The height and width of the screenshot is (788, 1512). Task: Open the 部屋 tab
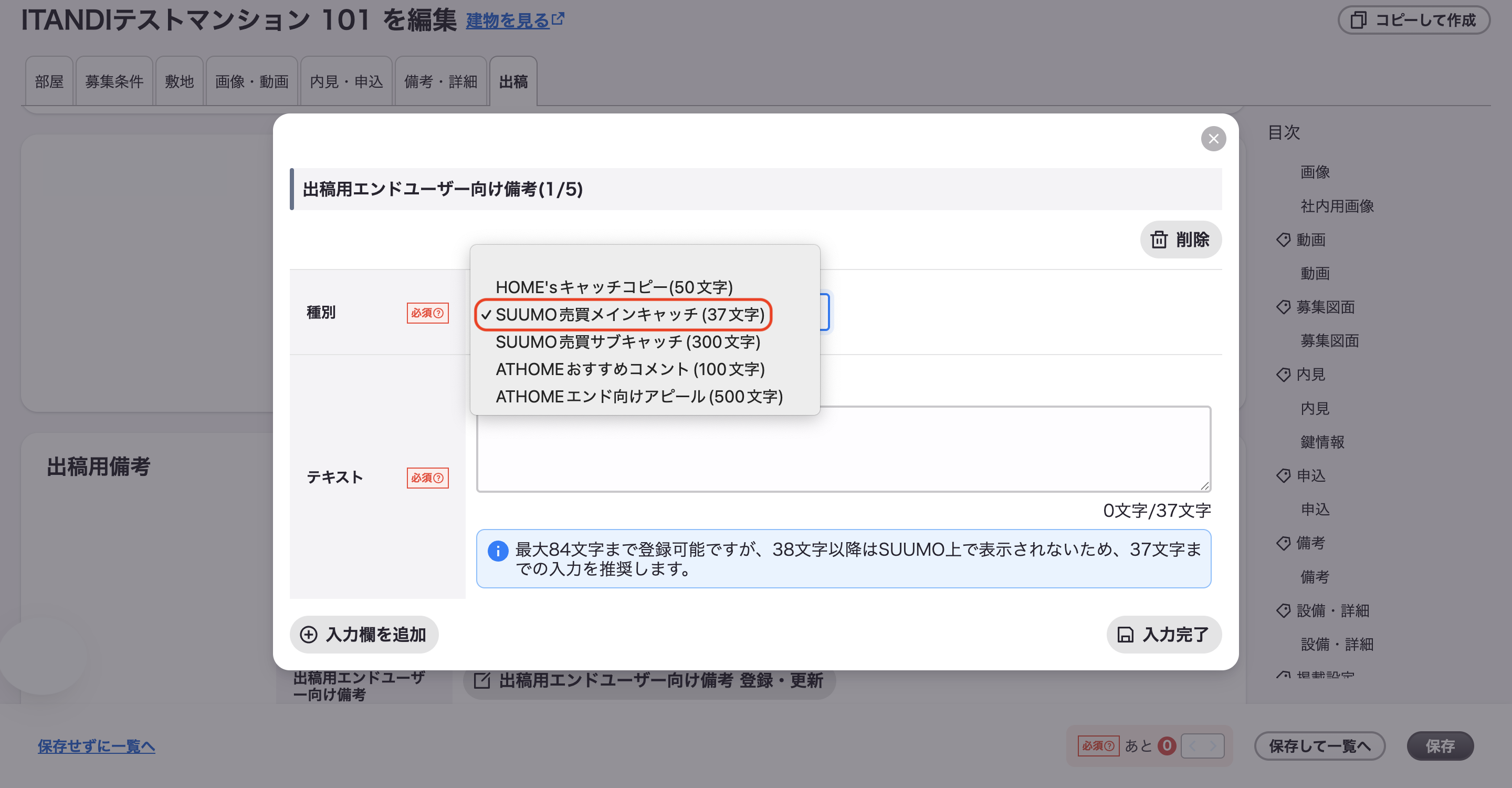pos(49,81)
